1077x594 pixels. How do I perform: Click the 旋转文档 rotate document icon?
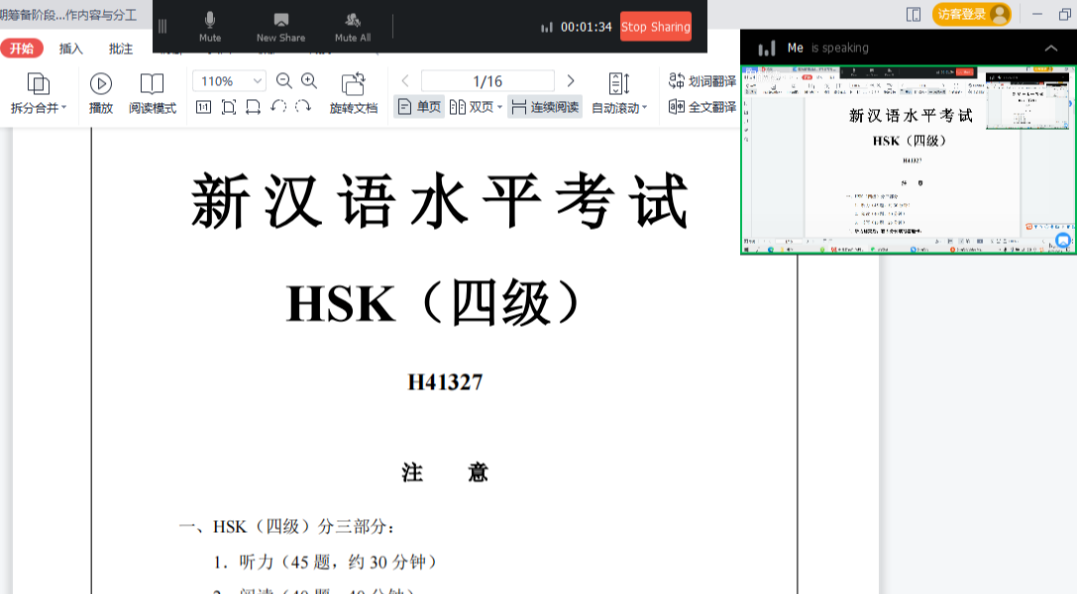[353, 93]
